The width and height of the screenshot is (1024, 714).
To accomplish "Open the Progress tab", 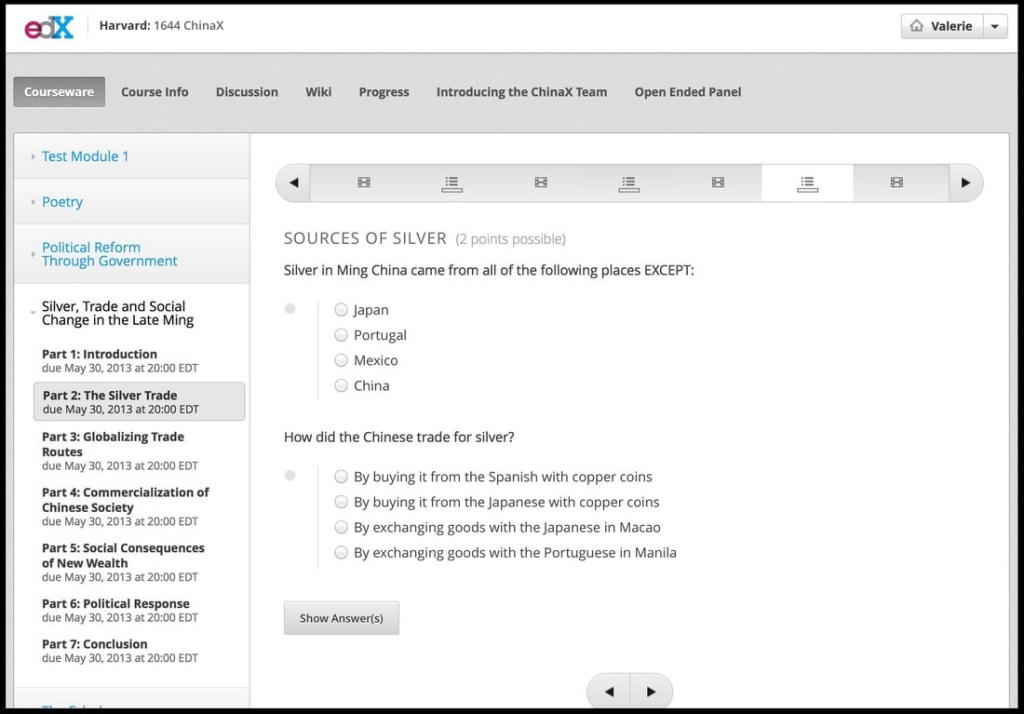I will point(384,92).
